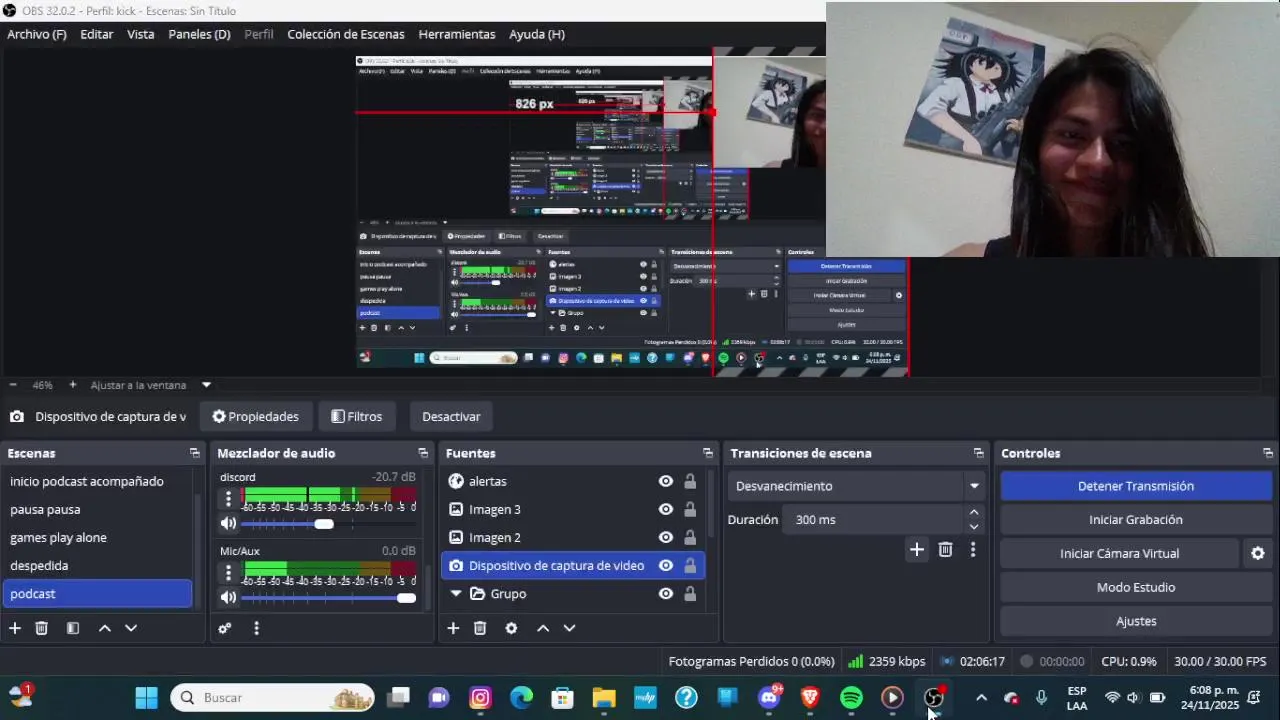Move source up in Fuentes toolbar
The height and width of the screenshot is (720, 1280).
pyautogui.click(x=542, y=628)
